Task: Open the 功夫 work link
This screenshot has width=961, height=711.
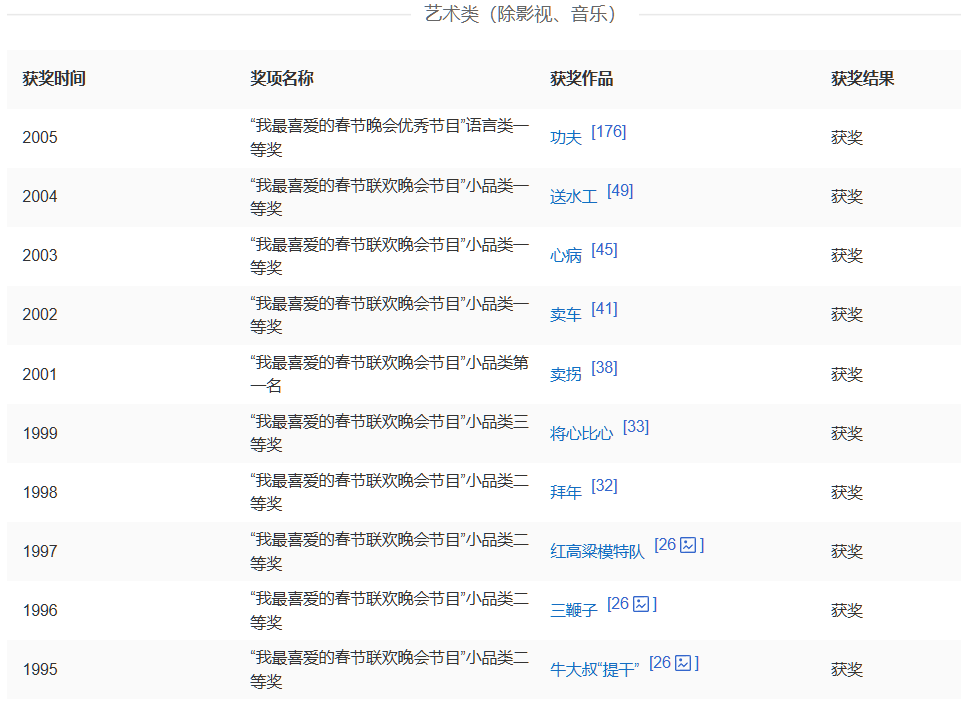Action: (x=565, y=138)
